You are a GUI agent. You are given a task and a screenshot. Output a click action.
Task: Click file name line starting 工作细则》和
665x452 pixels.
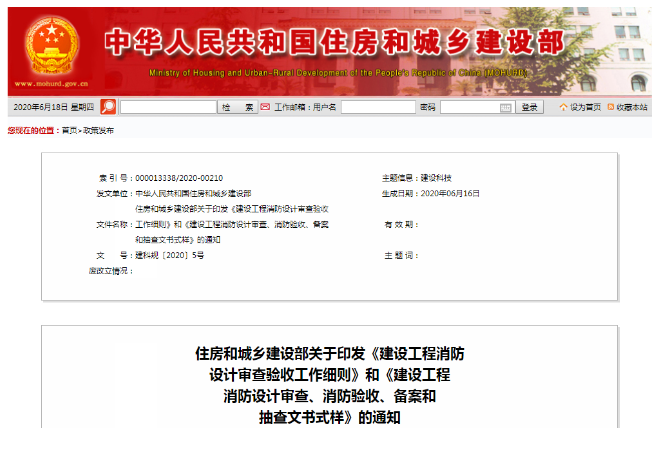coord(232,225)
